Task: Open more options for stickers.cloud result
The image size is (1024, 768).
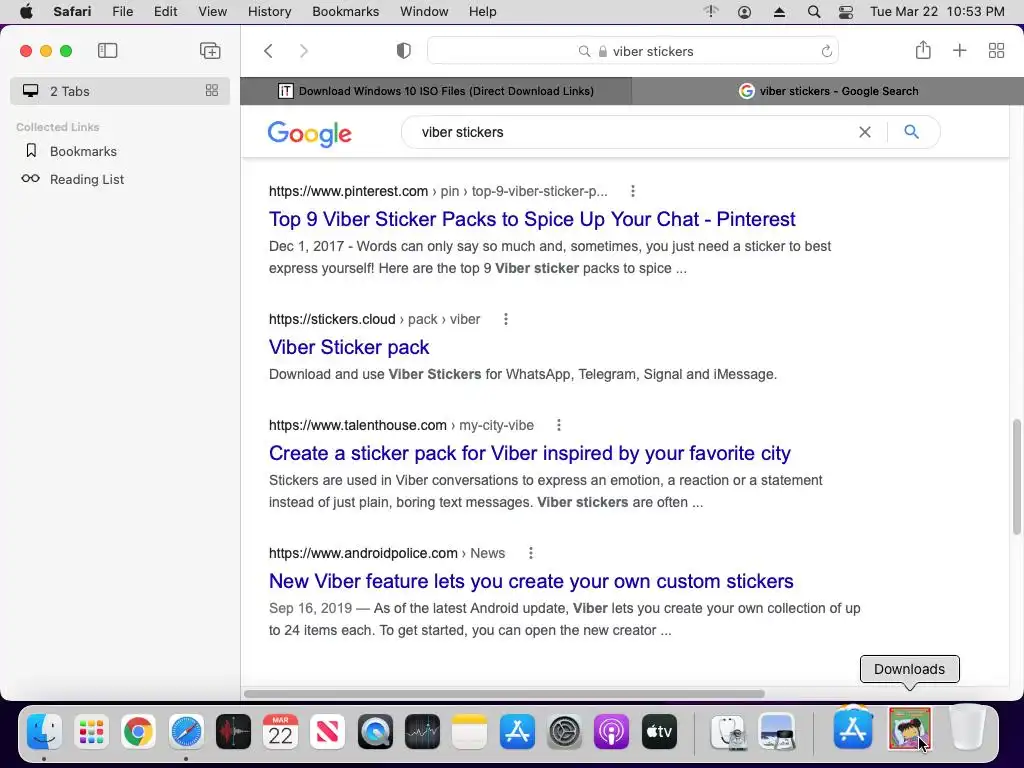Action: click(x=505, y=319)
